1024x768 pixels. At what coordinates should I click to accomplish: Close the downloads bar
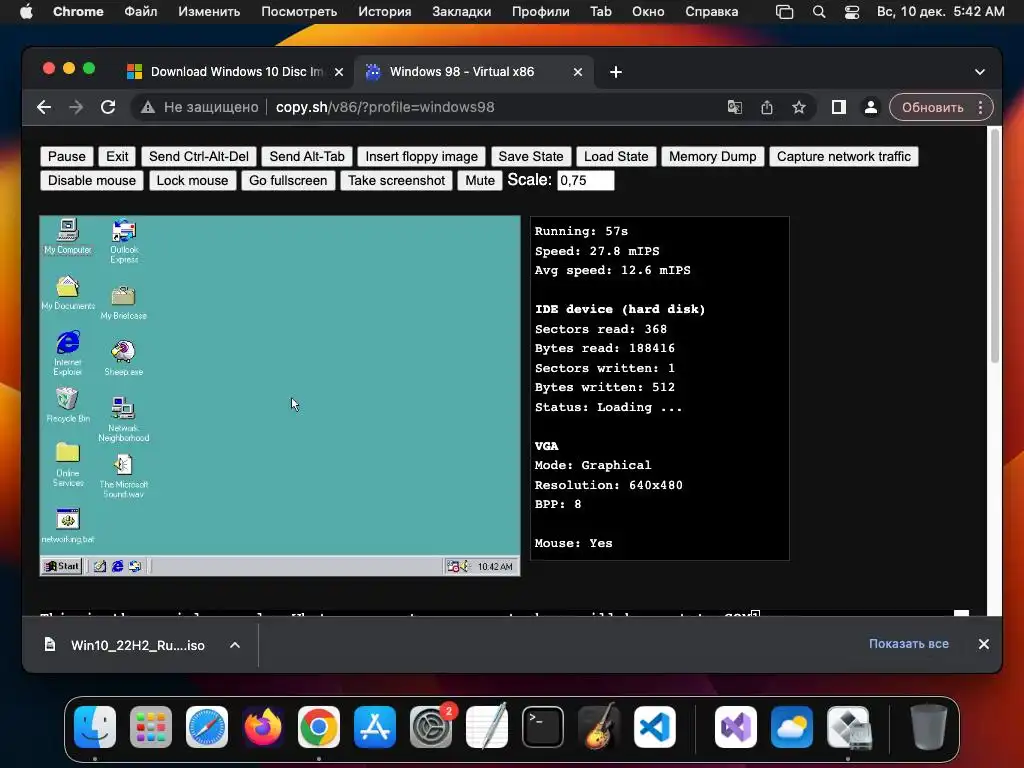984,644
